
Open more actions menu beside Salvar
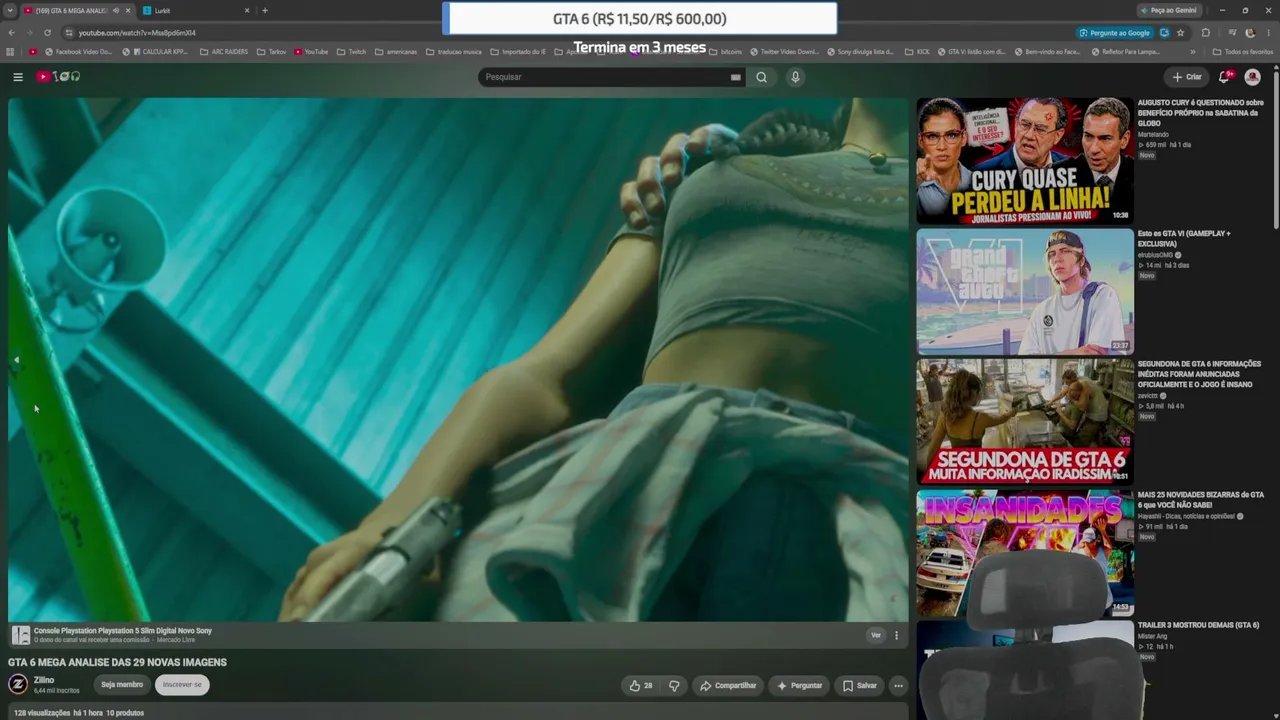pos(898,686)
